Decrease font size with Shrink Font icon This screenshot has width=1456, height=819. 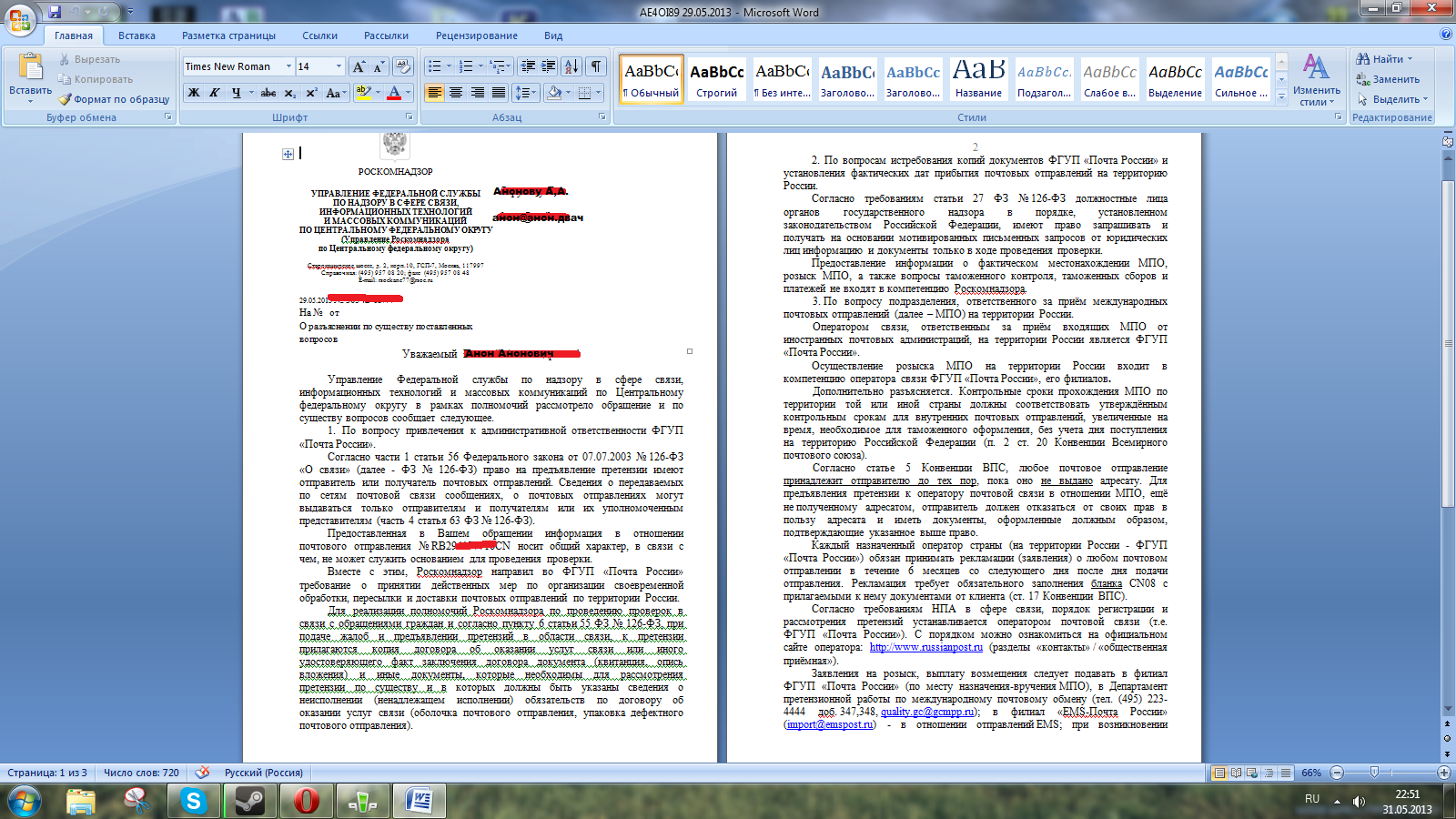379,66
